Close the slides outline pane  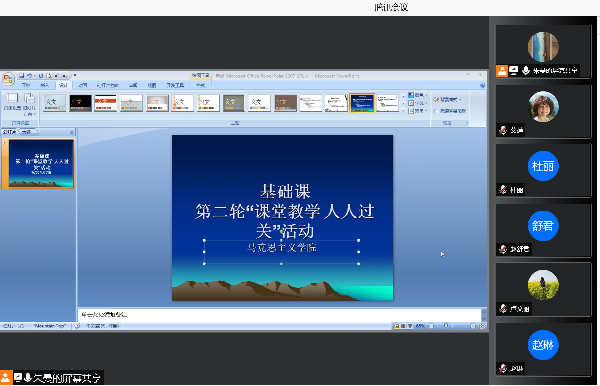click(72, 132)
